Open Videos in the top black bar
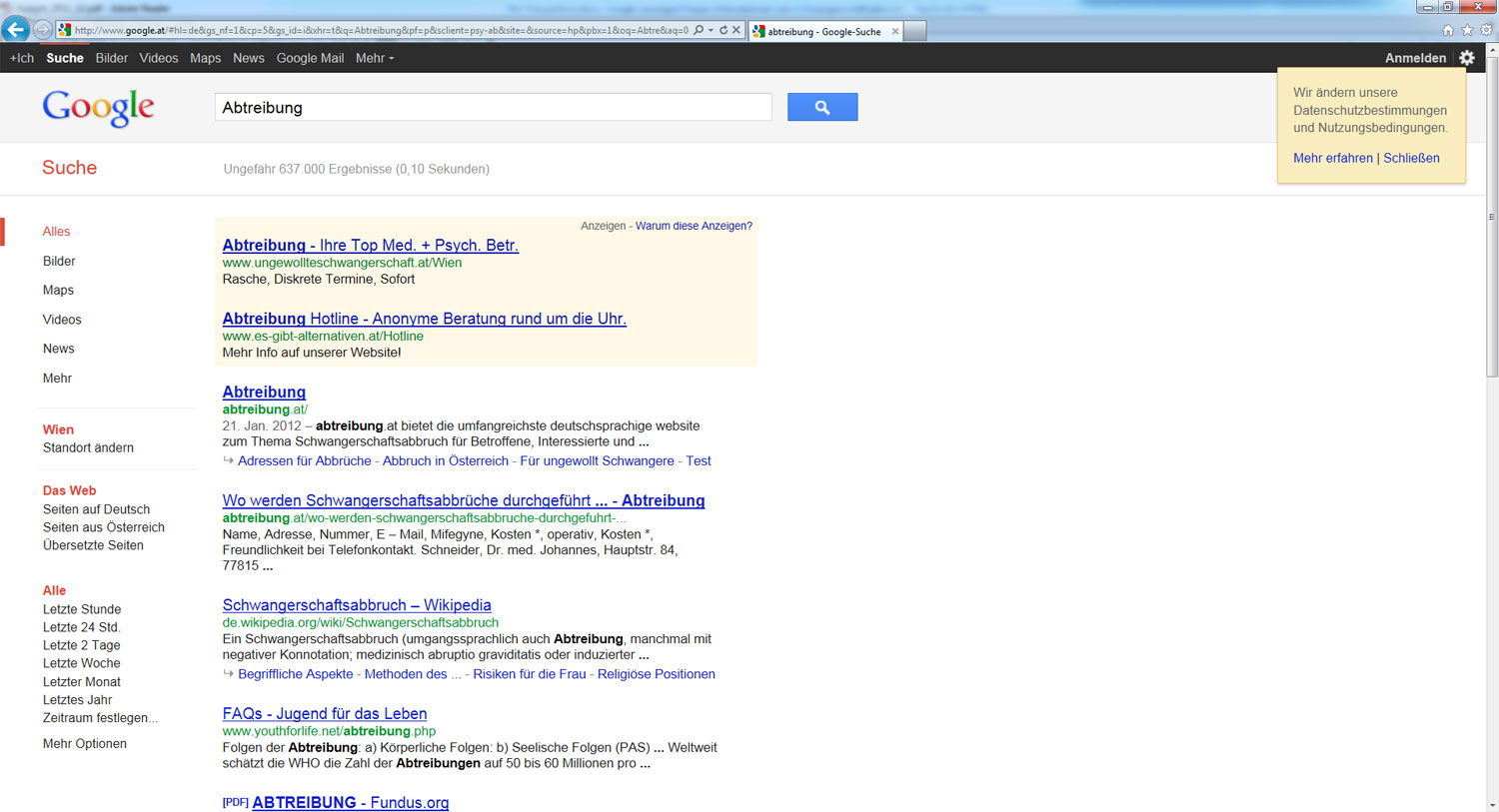This screenshot has height=812, width=1499. 159,58
